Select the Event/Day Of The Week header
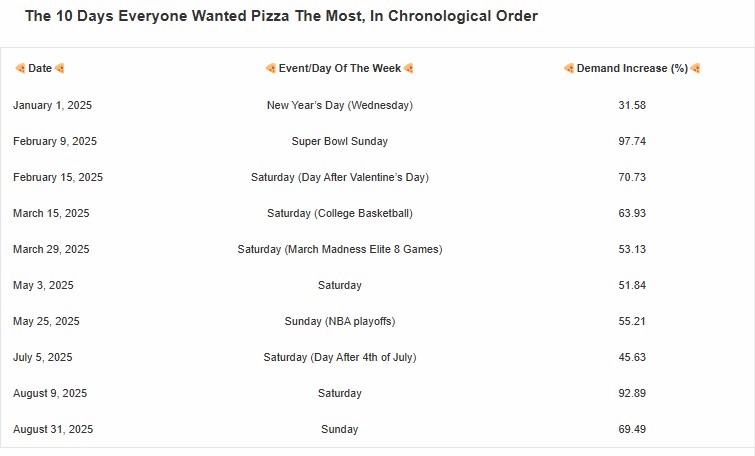The height and width of the screenshot is (456, 755). point(340,68)
